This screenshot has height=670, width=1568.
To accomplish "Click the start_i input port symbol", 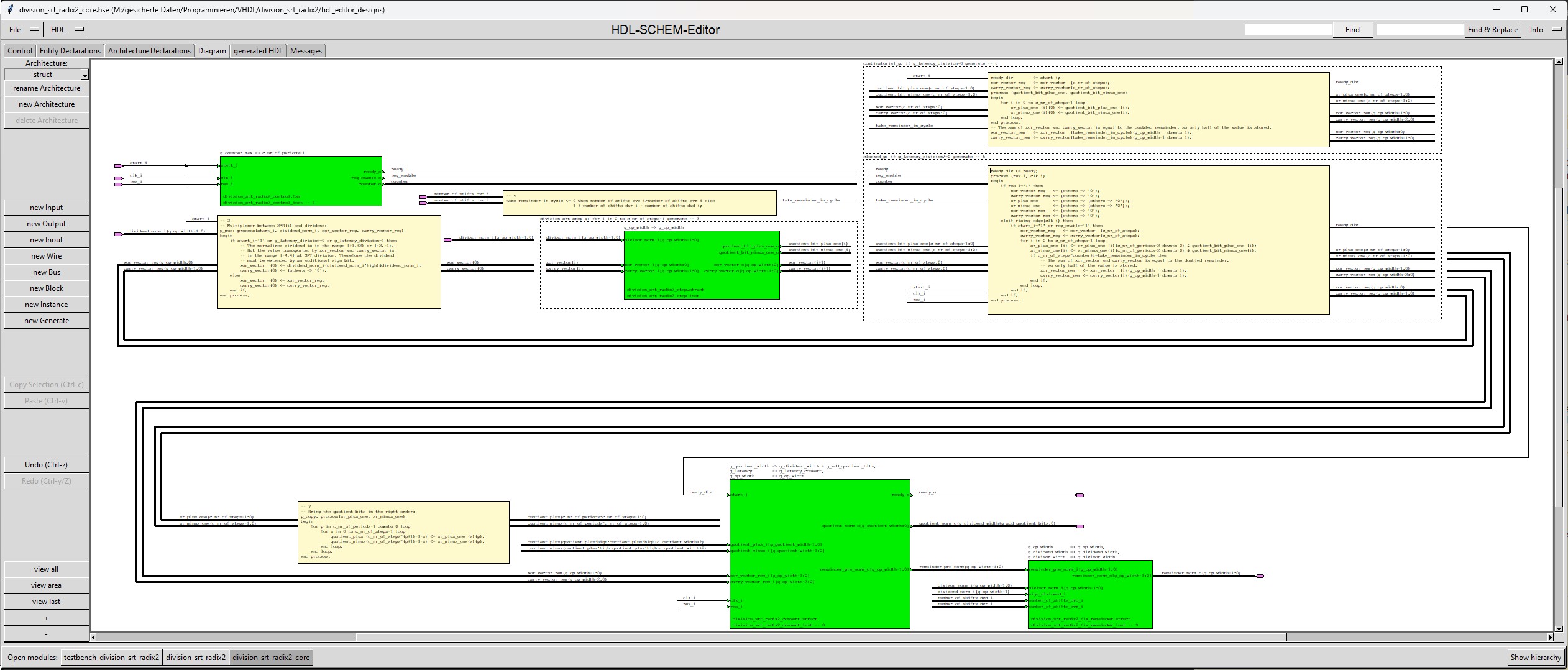I will coord(118,166).
